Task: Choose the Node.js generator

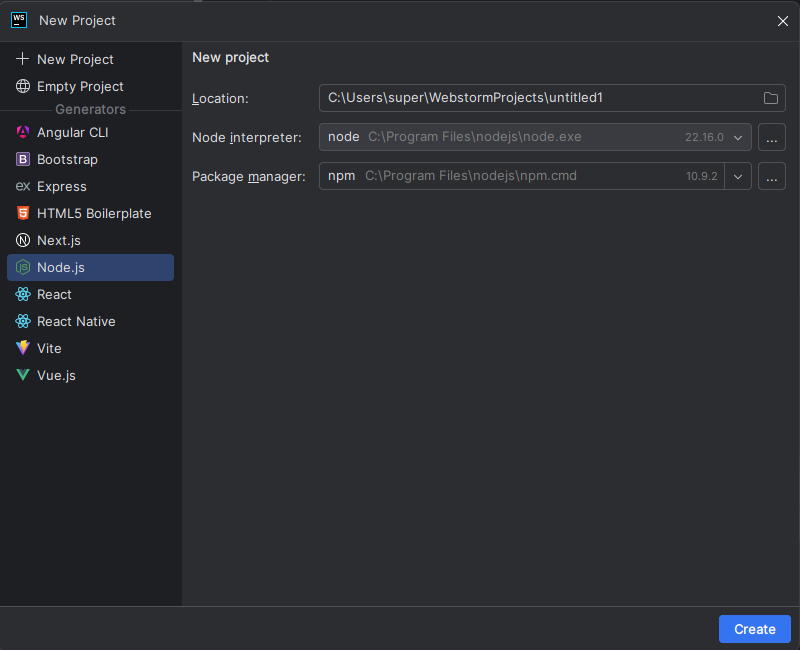Action: point(91,267)
